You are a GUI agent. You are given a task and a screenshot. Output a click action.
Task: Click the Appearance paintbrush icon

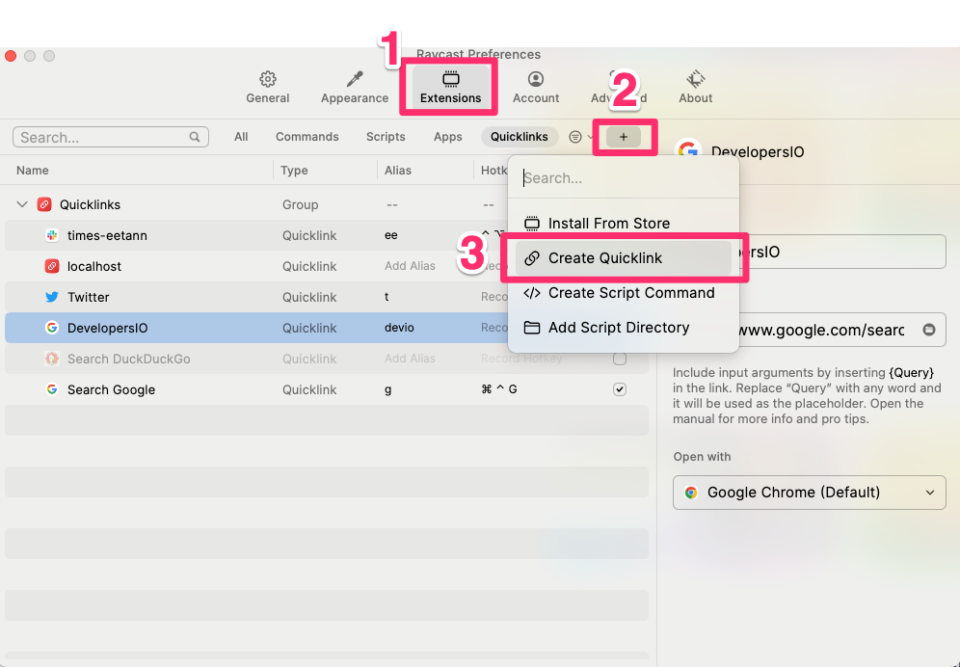[354, 79]
